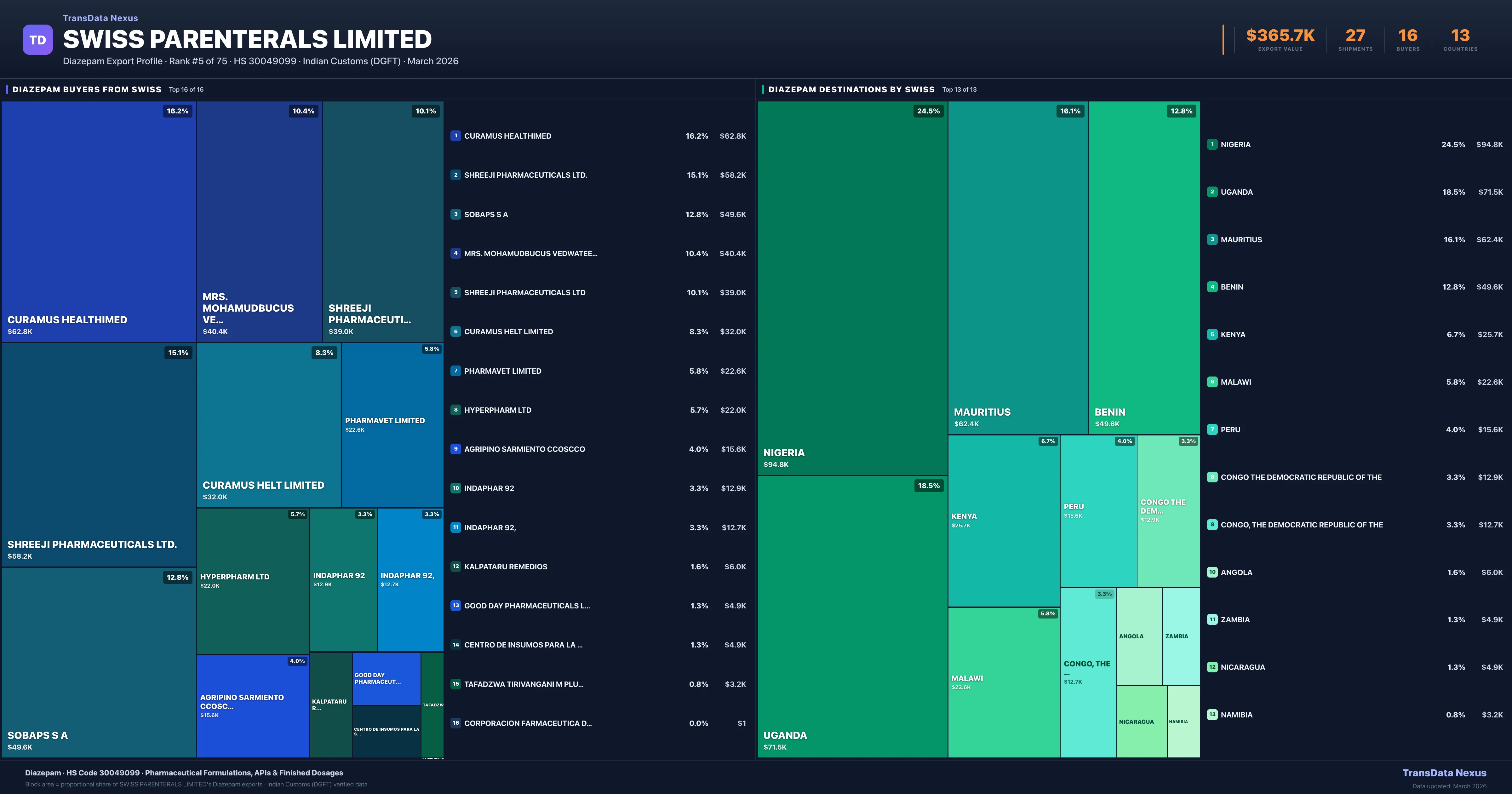This screenshot has width=1512, height=794.
Task: Click rank badge 7 beside PERU
Action: pos(1212,429)
